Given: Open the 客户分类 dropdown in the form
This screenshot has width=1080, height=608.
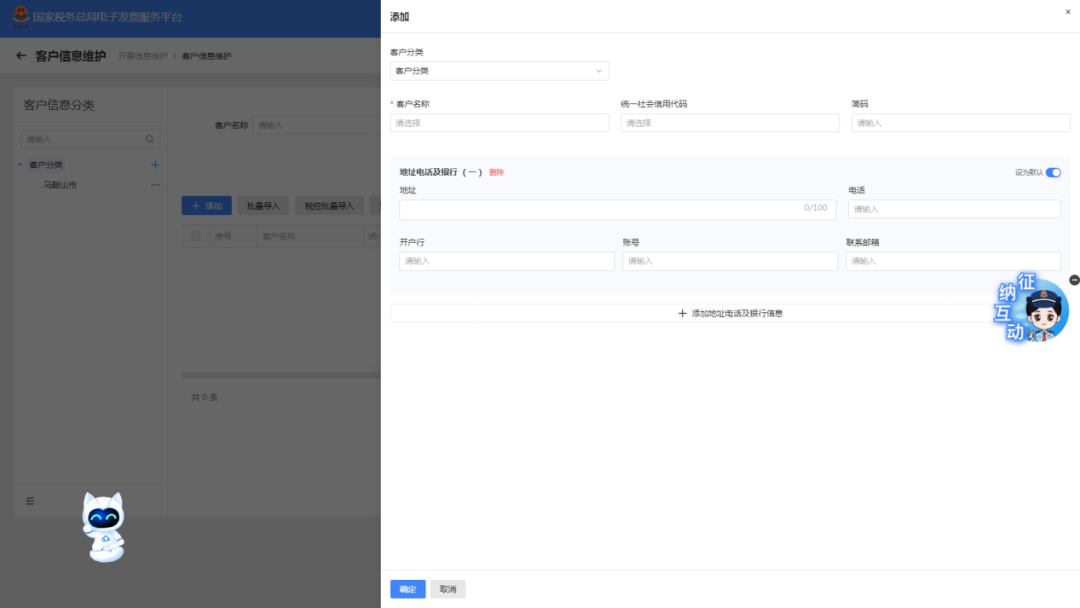Looking at the screenshot, I should 499,71.
